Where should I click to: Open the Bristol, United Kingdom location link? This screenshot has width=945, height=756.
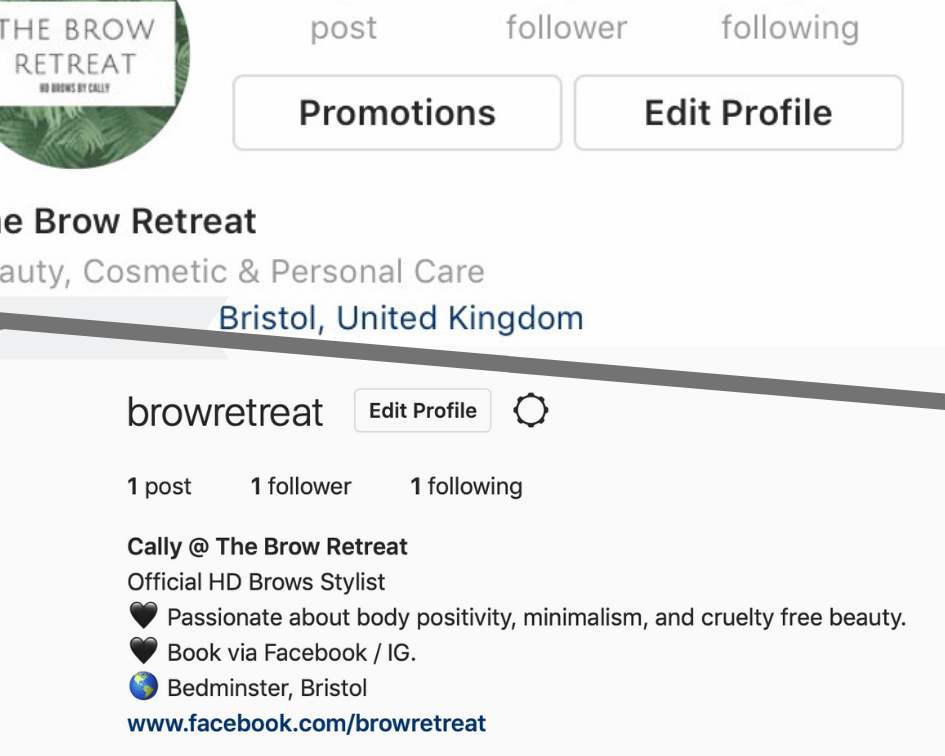(401, 318)
